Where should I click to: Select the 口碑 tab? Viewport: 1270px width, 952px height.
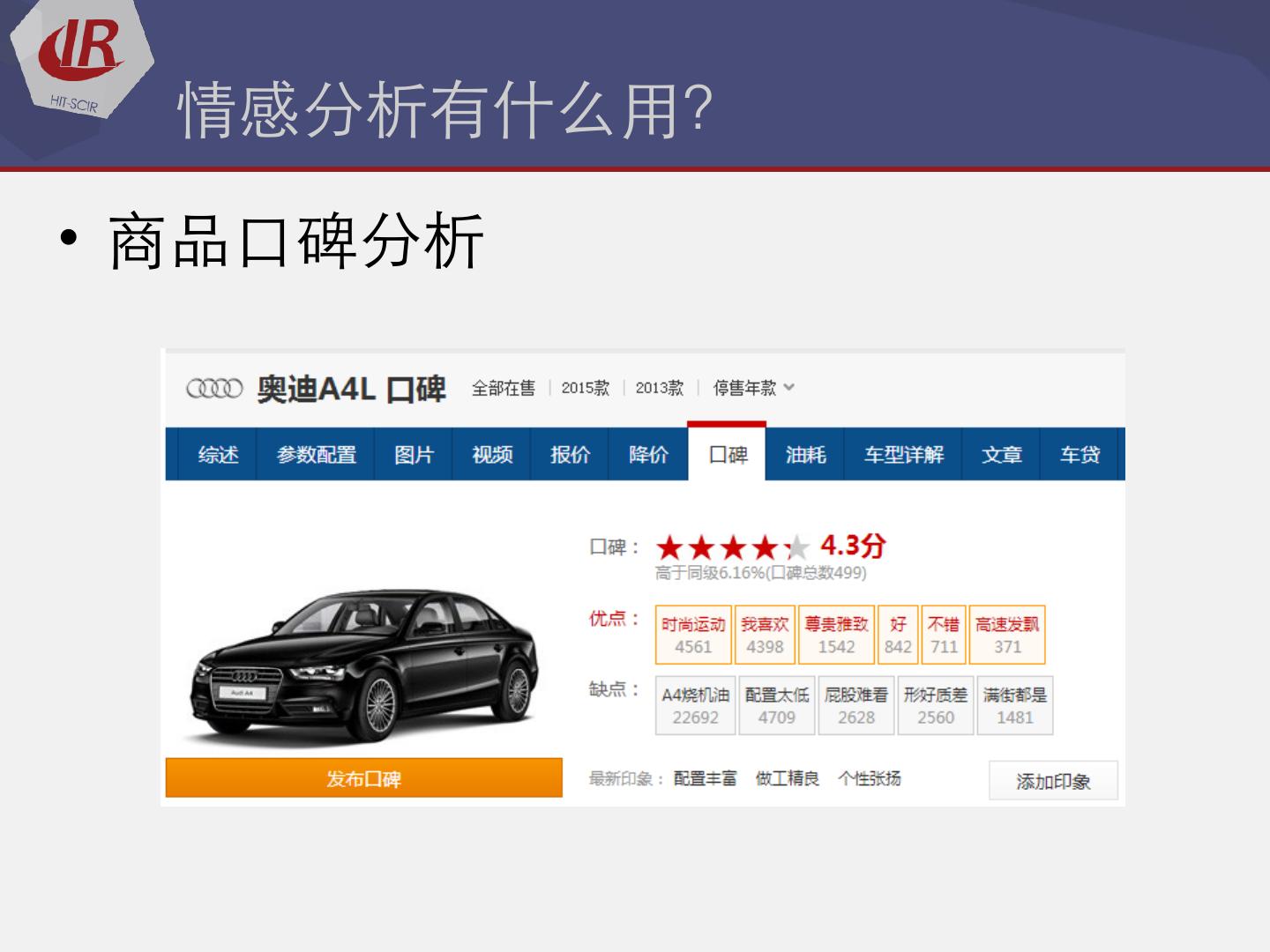(x=728, y=453)
